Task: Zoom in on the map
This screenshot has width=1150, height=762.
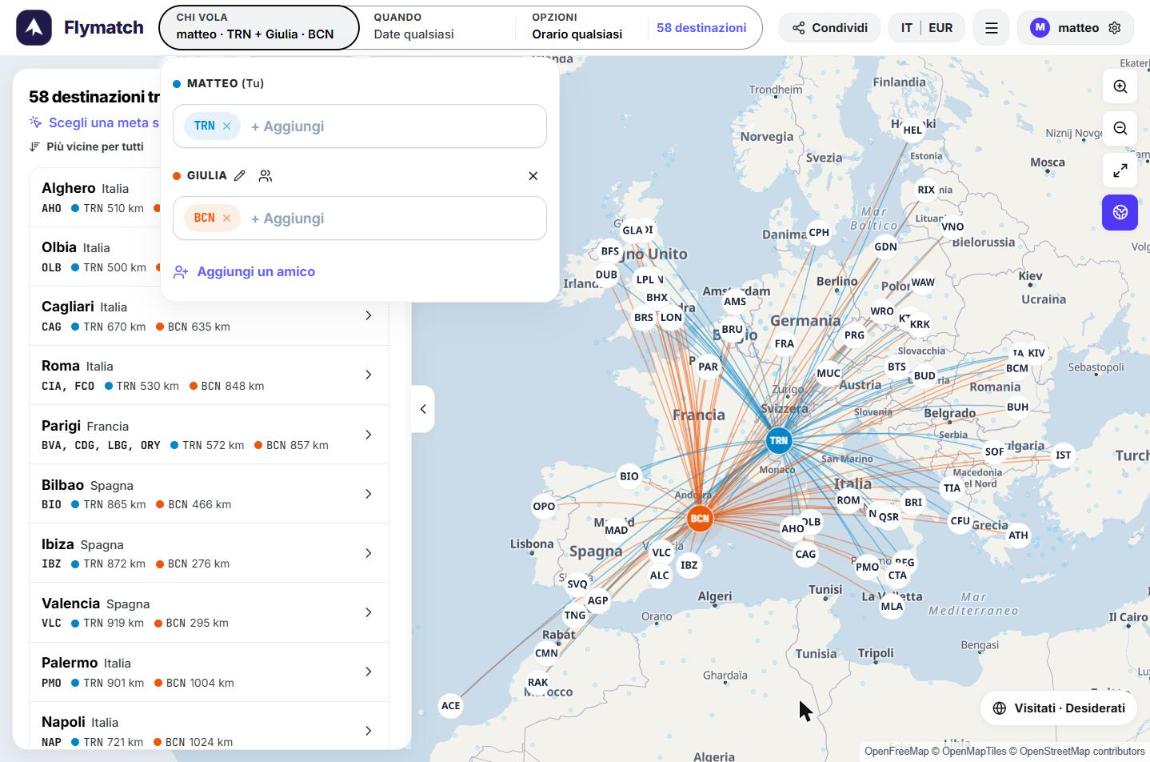Action: click(1120, 87)
